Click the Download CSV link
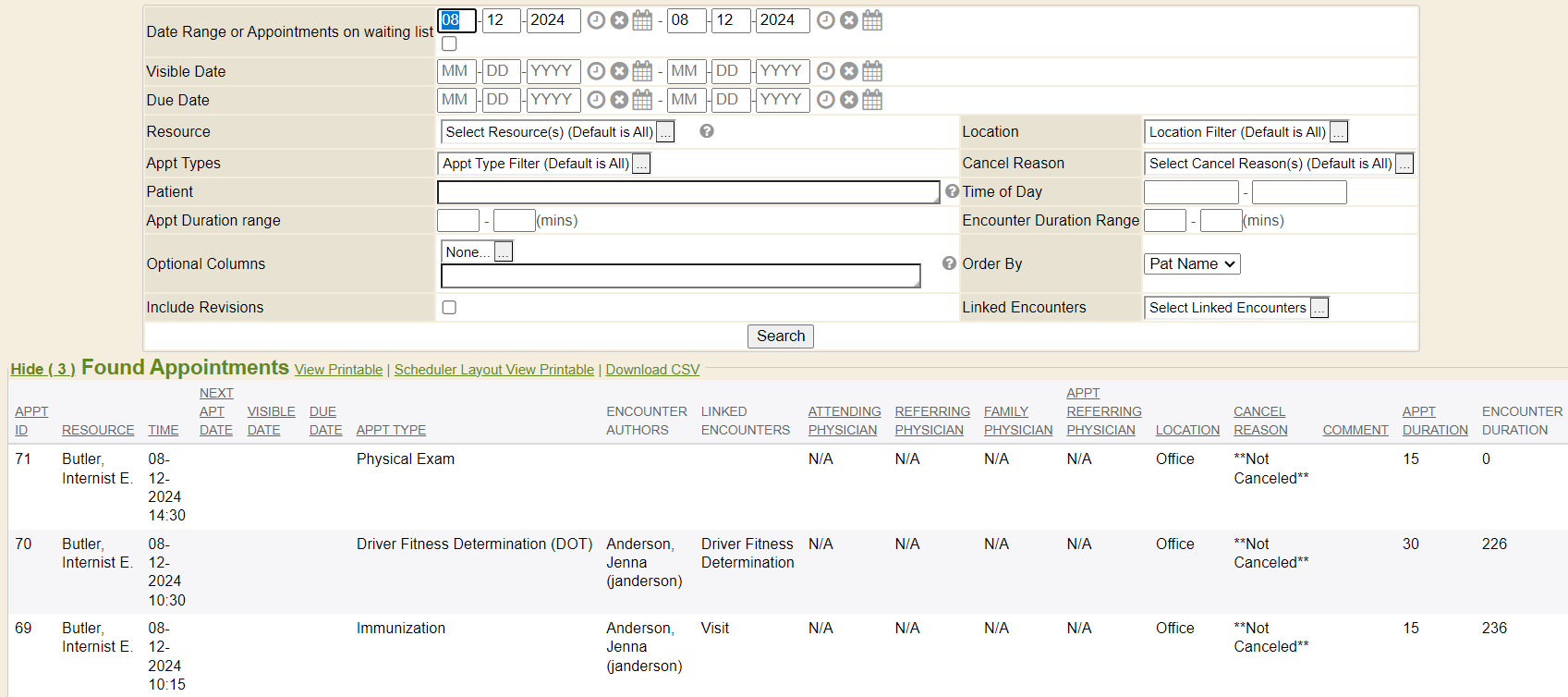This screenshot has height=697, width=1568. pyautogui.click(x=652, y=370)
